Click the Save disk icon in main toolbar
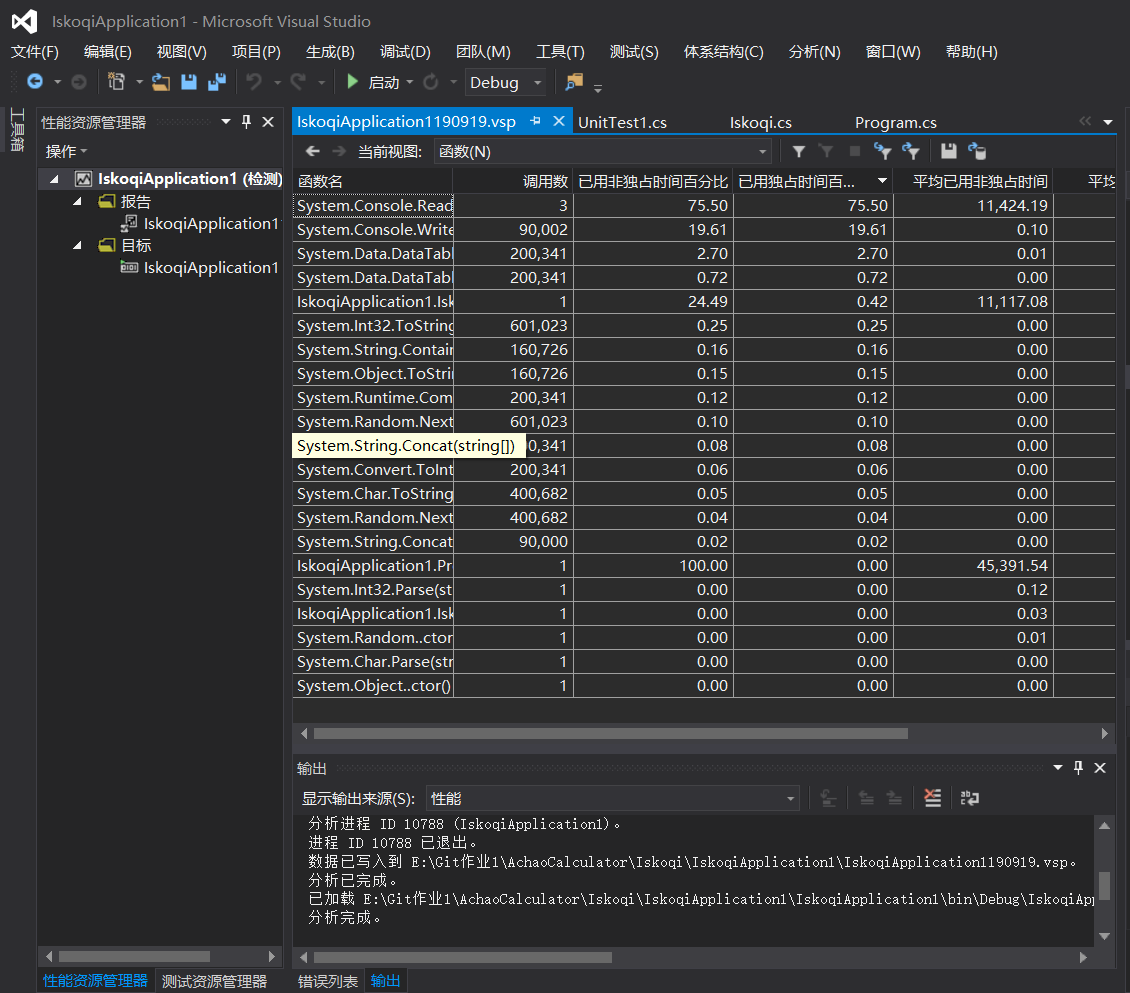The height and width of the screenshot is (993, 1130). click(189, 82)
